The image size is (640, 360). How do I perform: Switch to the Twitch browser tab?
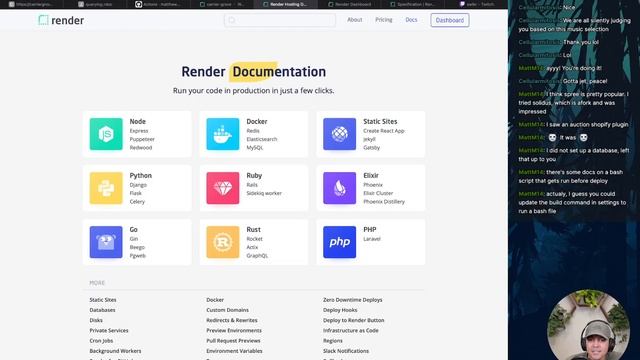point(478,4)
